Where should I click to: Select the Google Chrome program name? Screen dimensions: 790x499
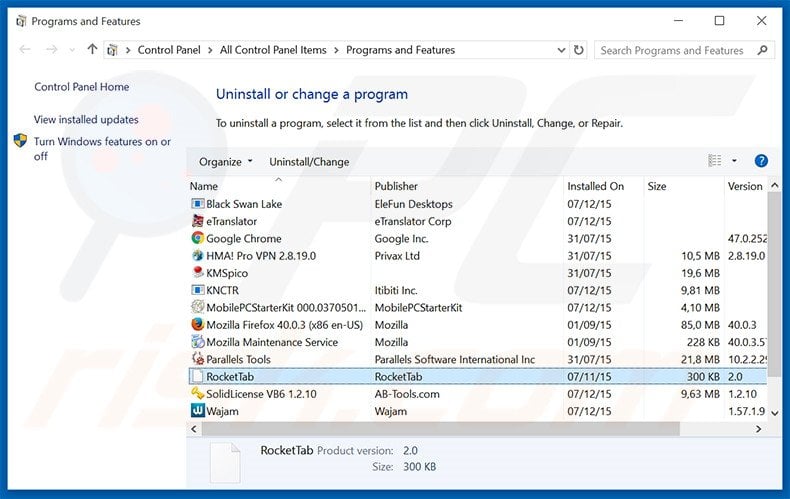coord(244,238)
